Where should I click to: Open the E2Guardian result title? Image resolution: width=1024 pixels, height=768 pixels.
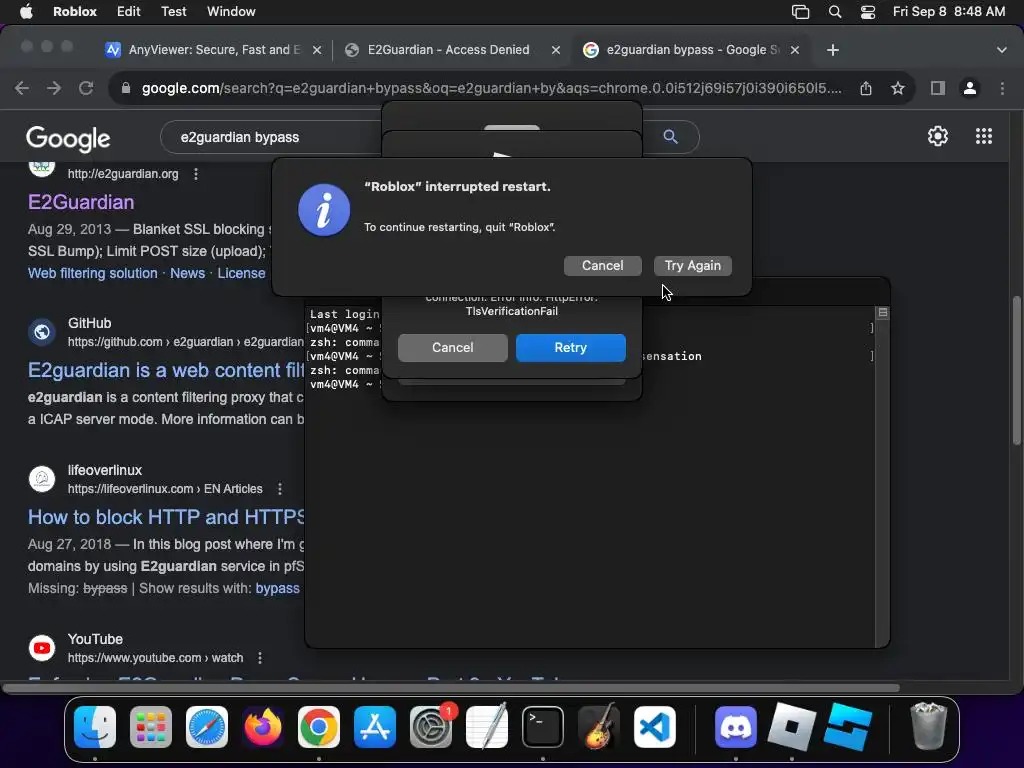click(81, 202)
